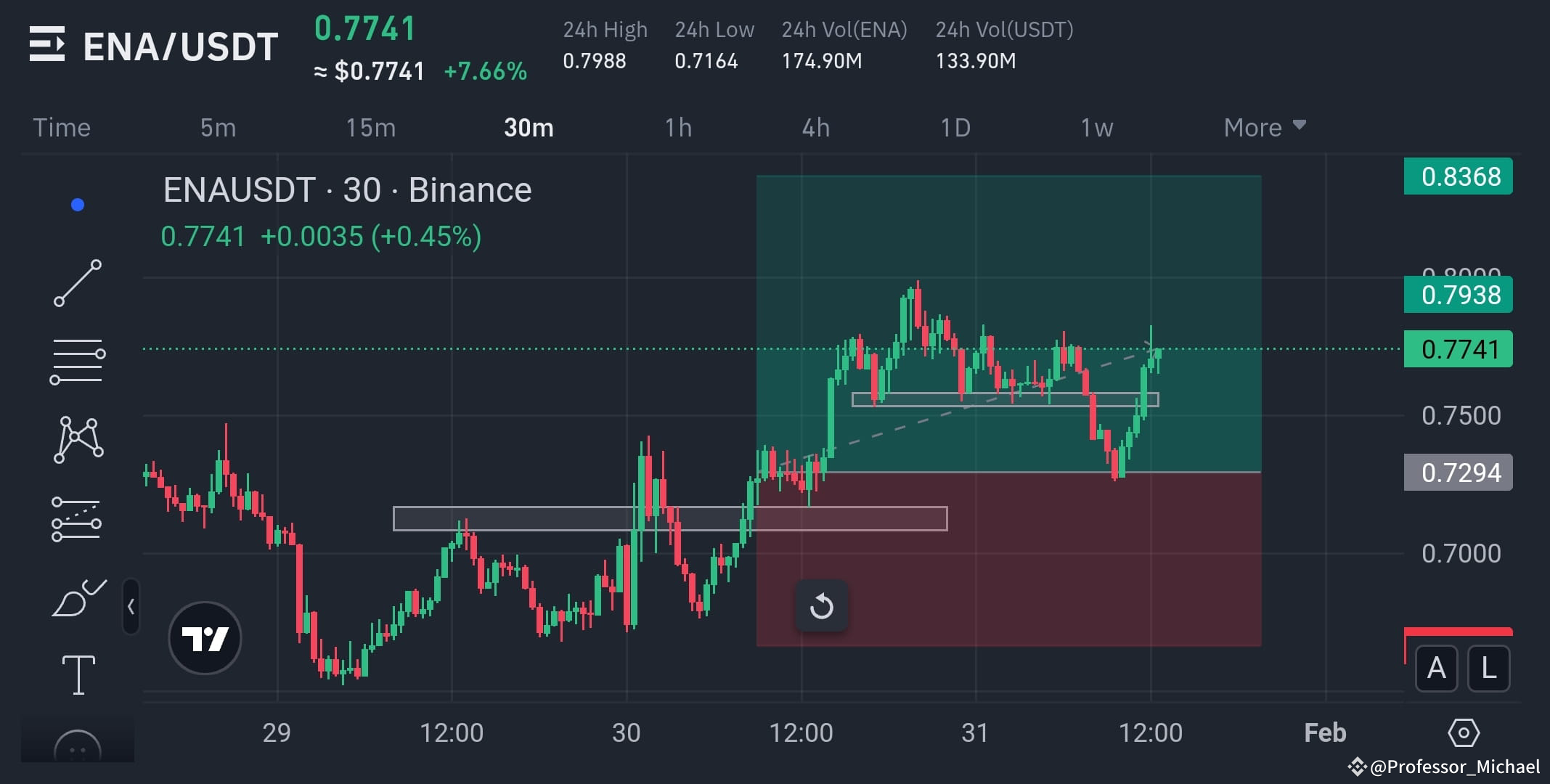This screenshot has height=784, width=1550.
Task: Collapse the drawing toolbar with the chevron
Action: [131, 606]
